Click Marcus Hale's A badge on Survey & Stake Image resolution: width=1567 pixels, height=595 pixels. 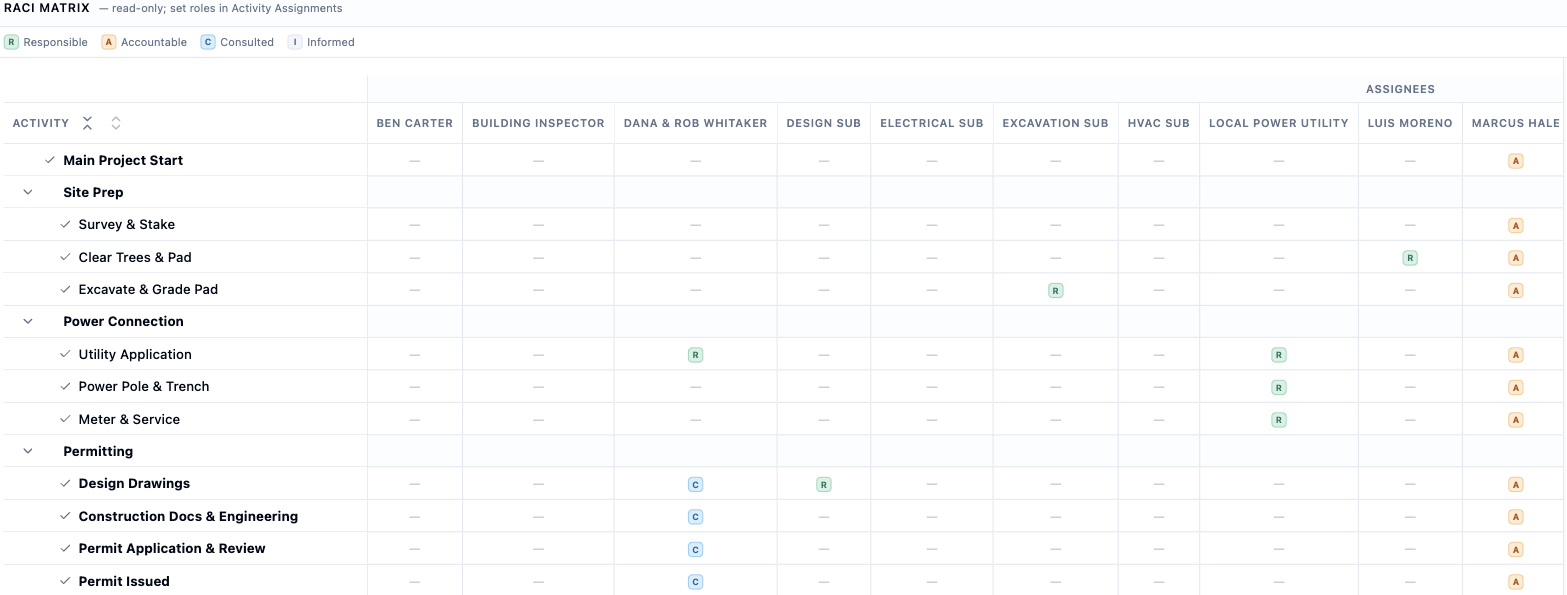click(x=1515, y=226)
